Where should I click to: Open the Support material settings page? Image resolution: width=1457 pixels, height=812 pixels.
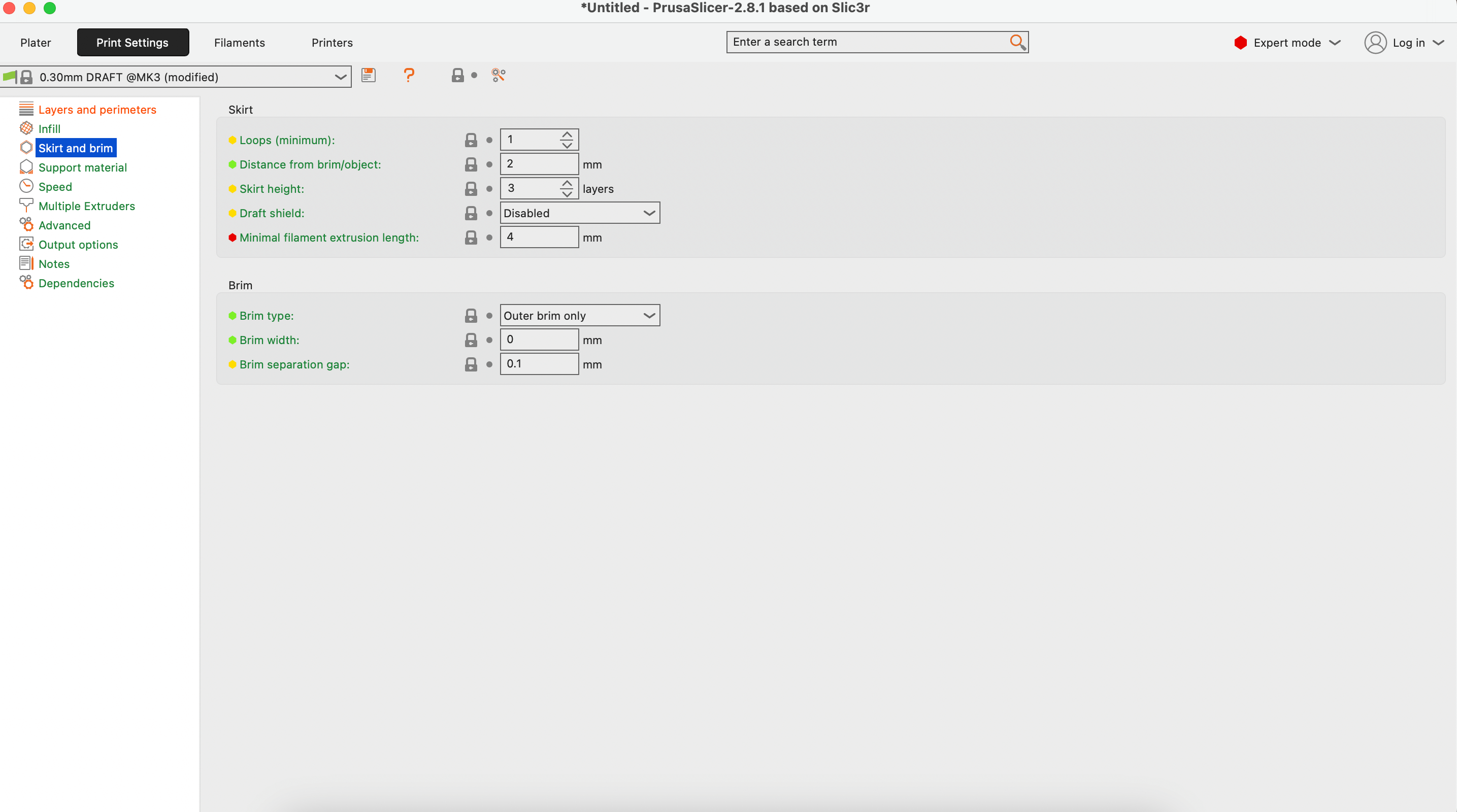(83, 167)
